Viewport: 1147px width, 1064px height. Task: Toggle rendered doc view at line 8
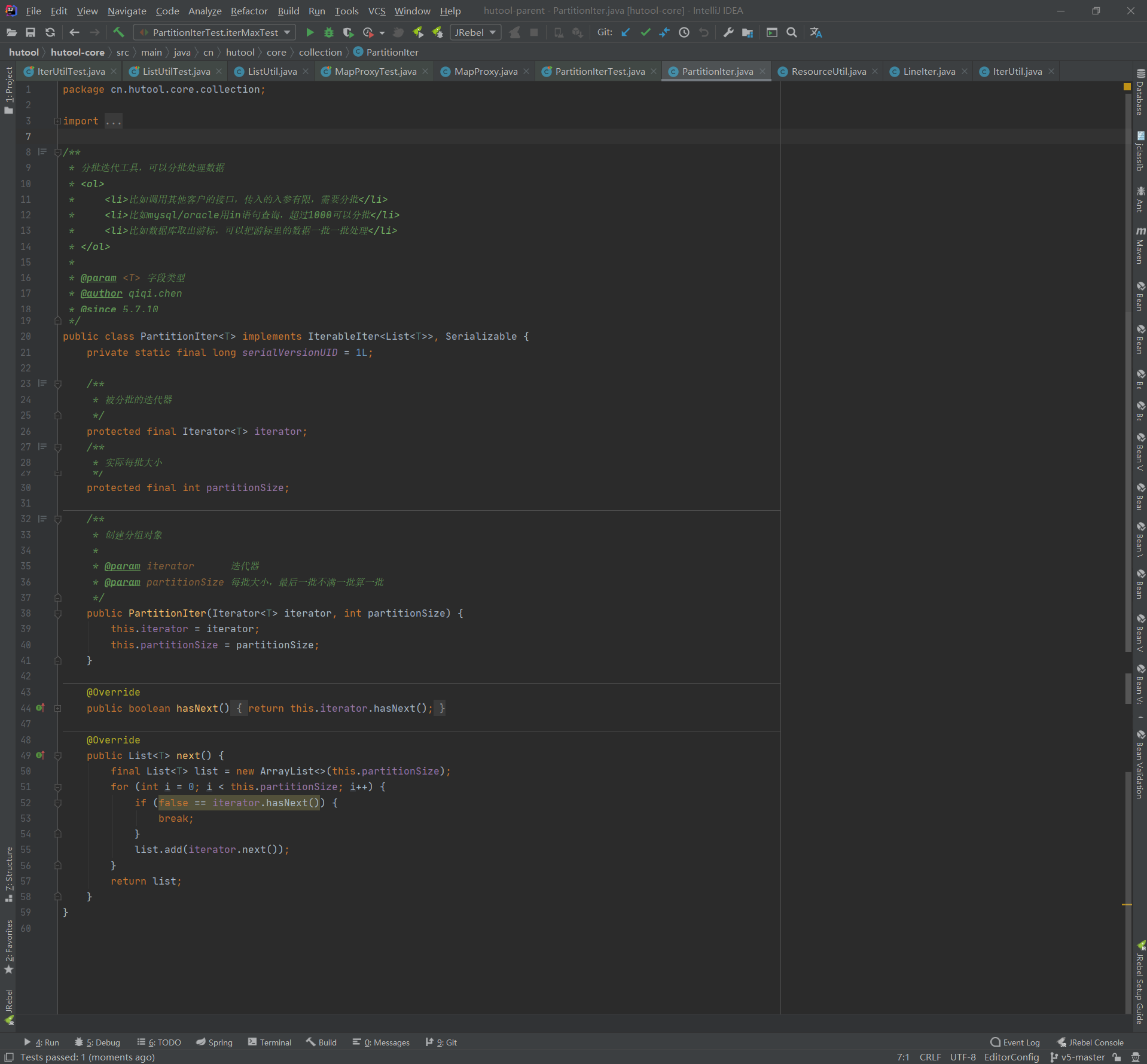coord(42,152)
